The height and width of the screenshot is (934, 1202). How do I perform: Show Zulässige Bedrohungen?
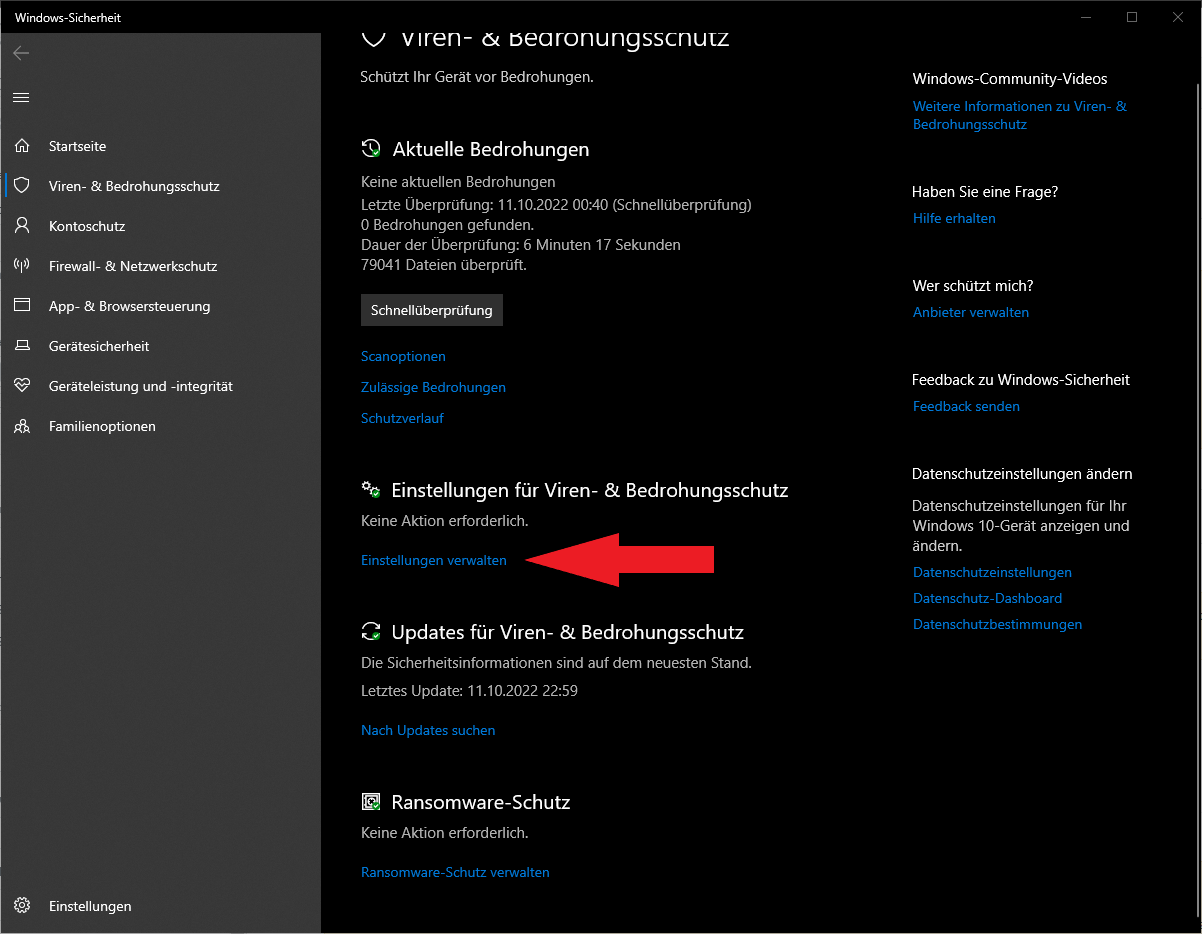pyautogui.click(x=433, y=387)
